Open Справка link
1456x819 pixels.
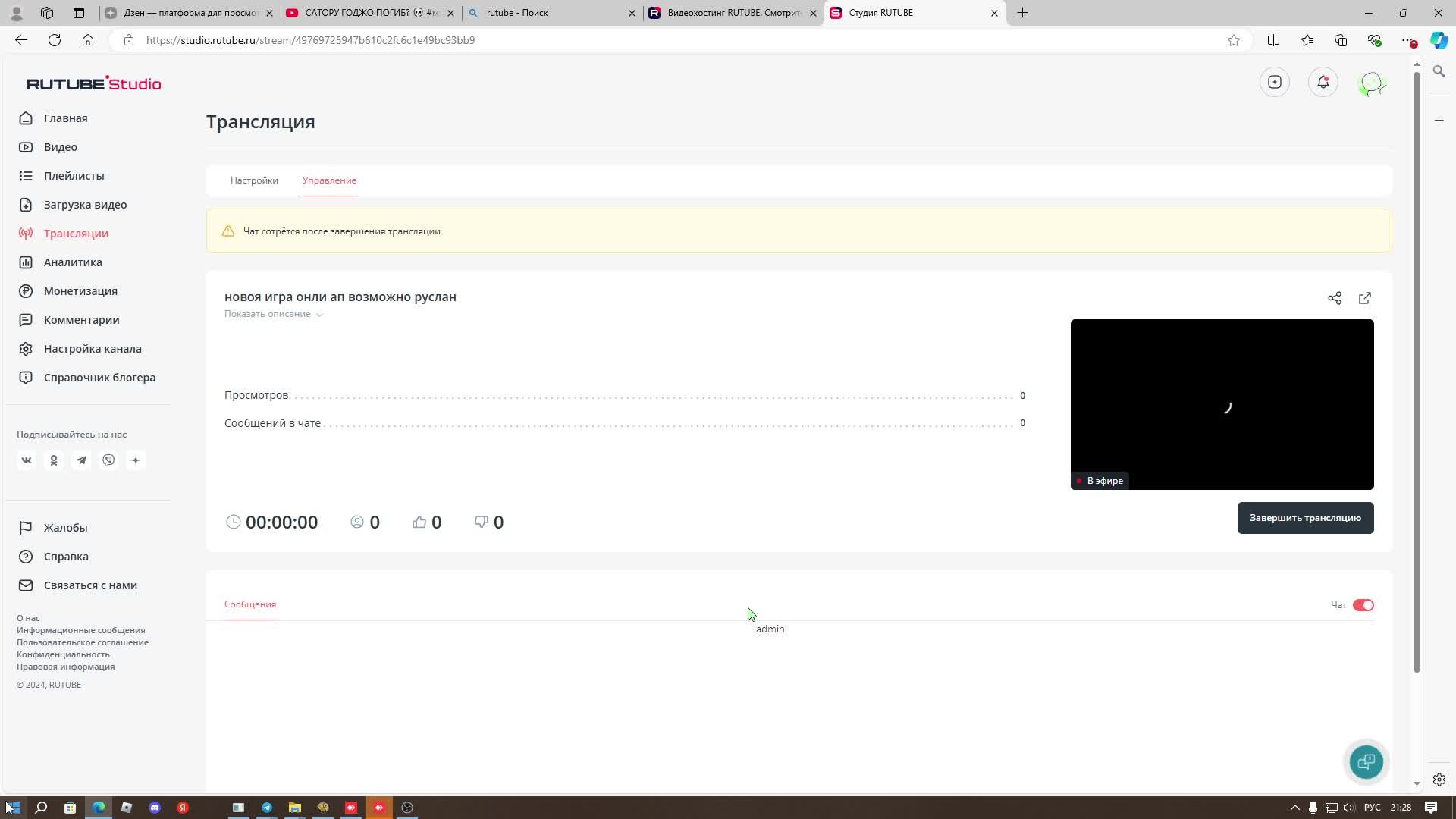(x=66, y=557)
